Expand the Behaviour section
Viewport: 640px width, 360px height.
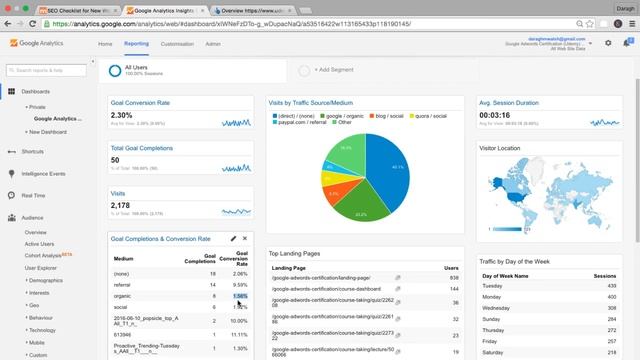39,318
